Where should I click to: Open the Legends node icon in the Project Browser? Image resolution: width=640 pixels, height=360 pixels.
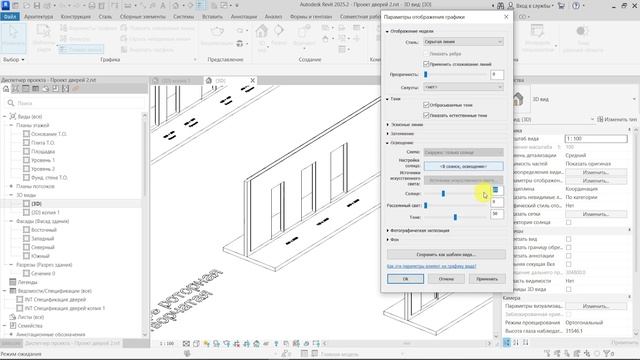pos(13,282)
